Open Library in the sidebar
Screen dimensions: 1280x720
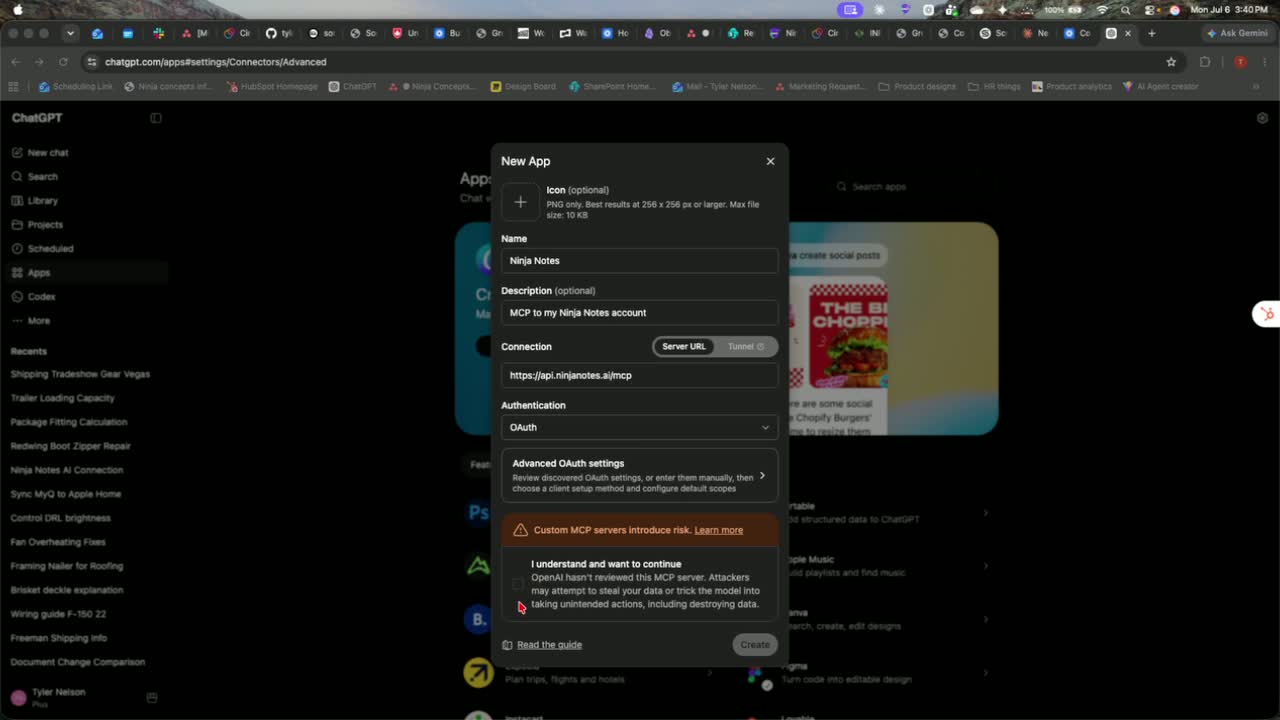43,201
